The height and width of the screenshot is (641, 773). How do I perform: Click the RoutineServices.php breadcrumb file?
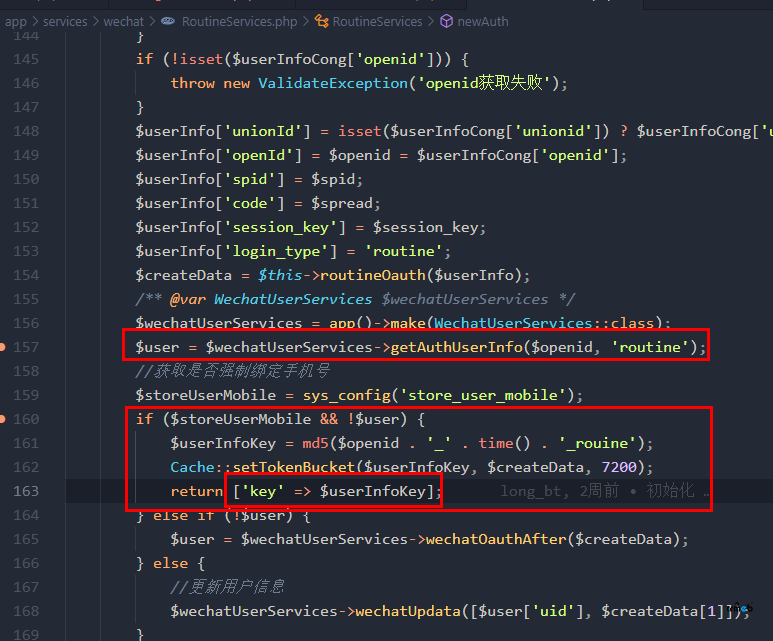tap(240, 22)
